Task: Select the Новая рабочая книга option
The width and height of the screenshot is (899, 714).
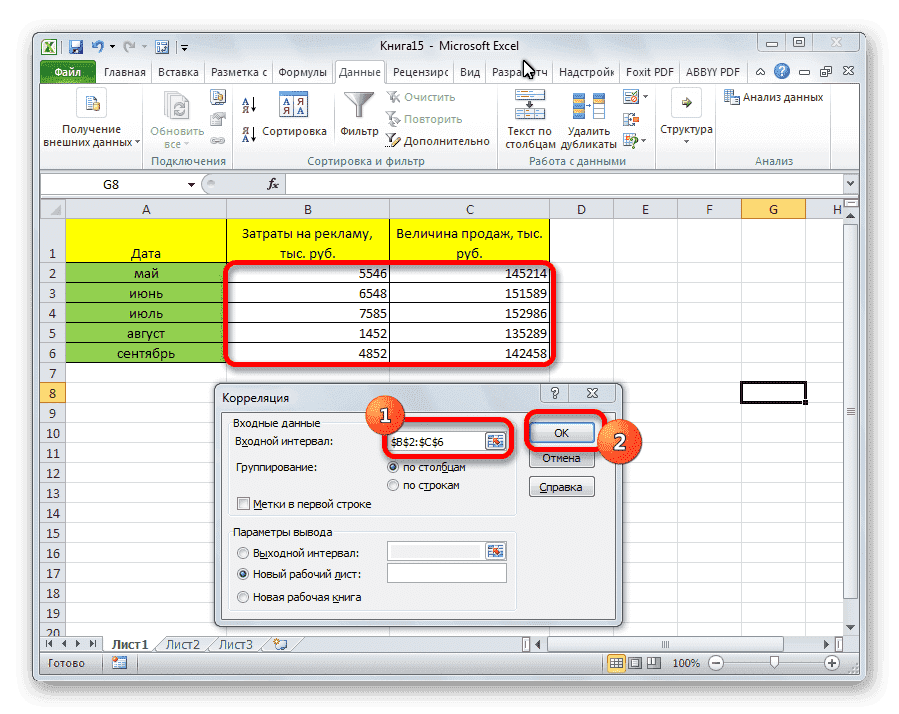Action: click(243, 597)
